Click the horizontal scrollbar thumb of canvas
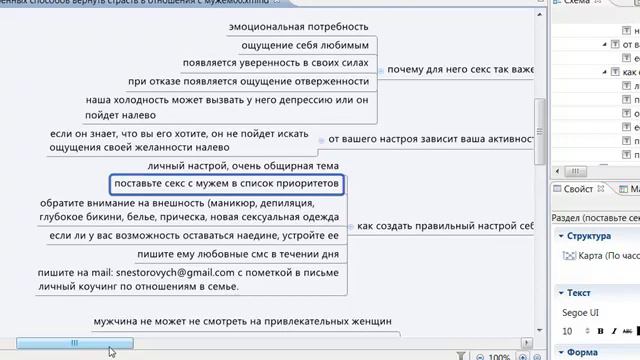640x360 pixels. (75, 343)
